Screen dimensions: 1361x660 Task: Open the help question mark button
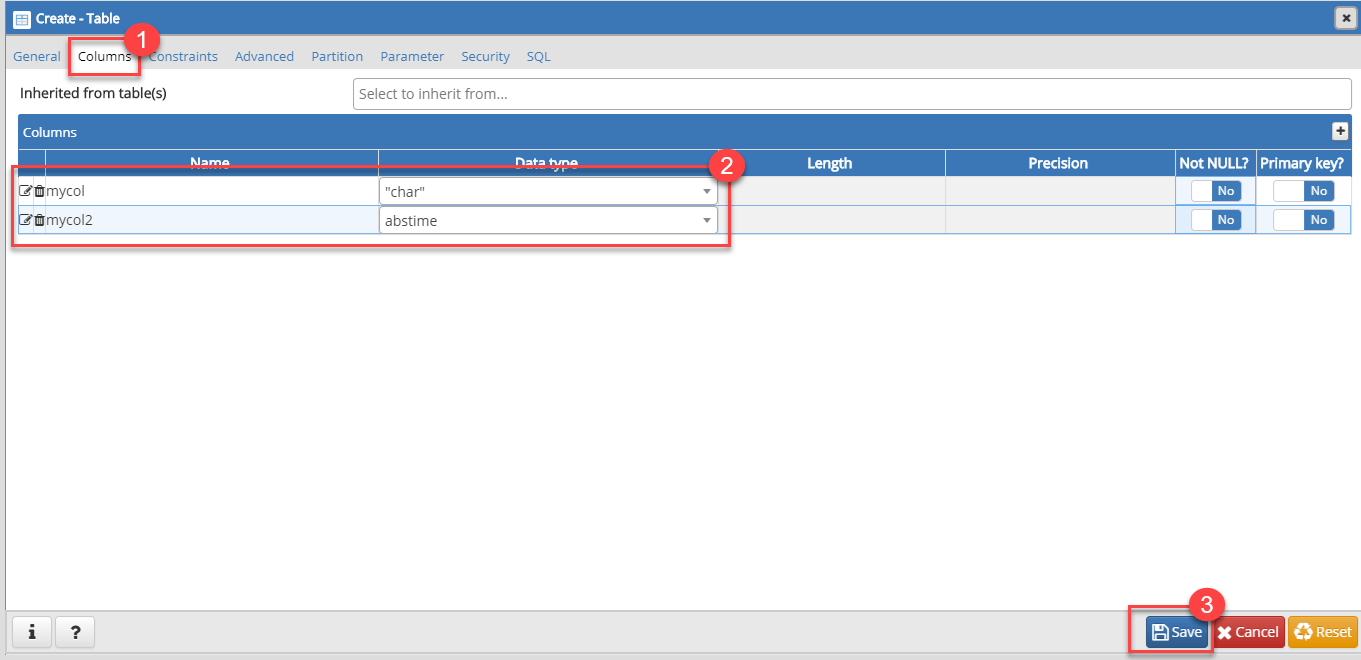pyautogui.click(x=75, y=632)
